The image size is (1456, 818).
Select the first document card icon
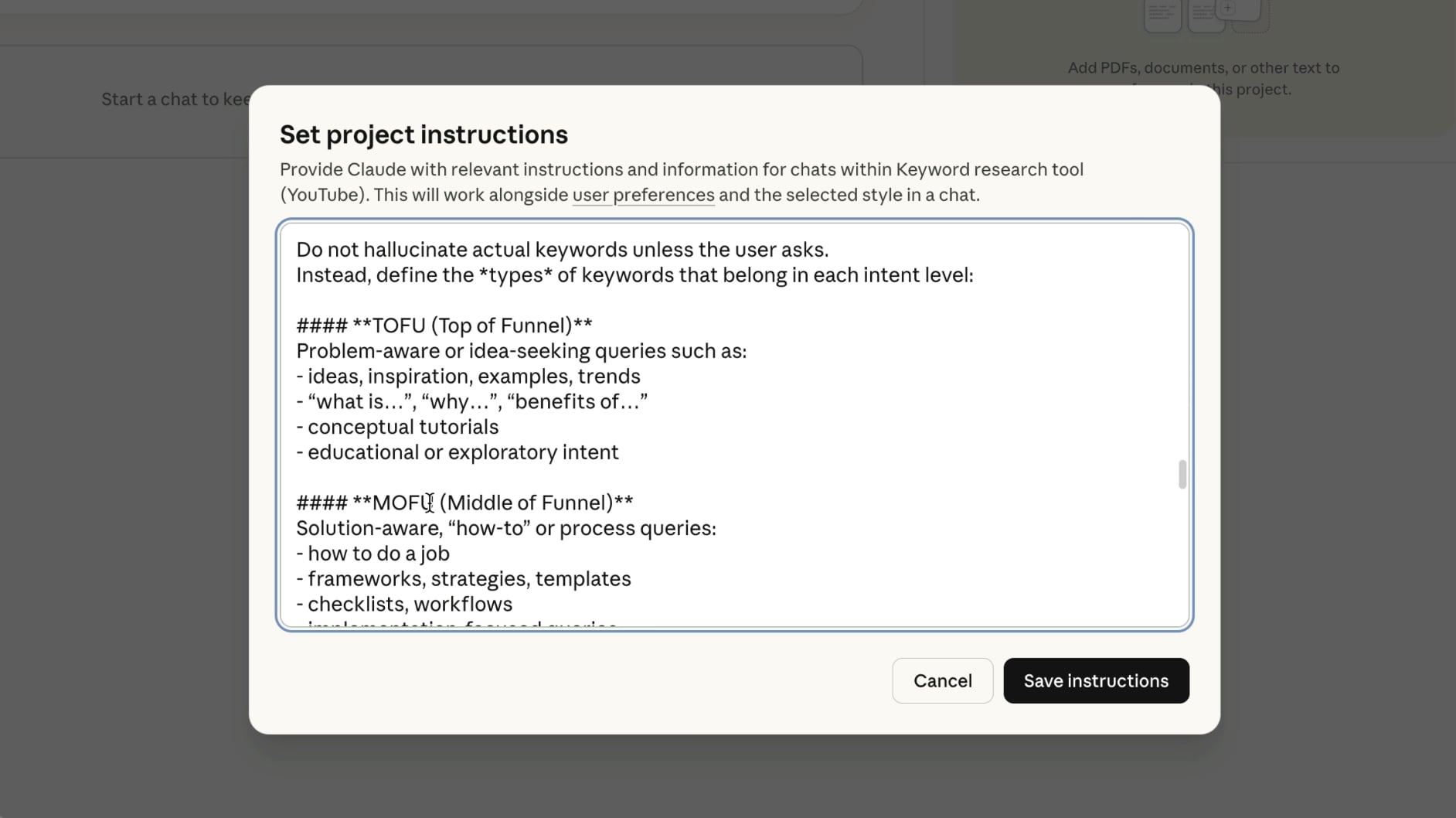point(1162,14)
